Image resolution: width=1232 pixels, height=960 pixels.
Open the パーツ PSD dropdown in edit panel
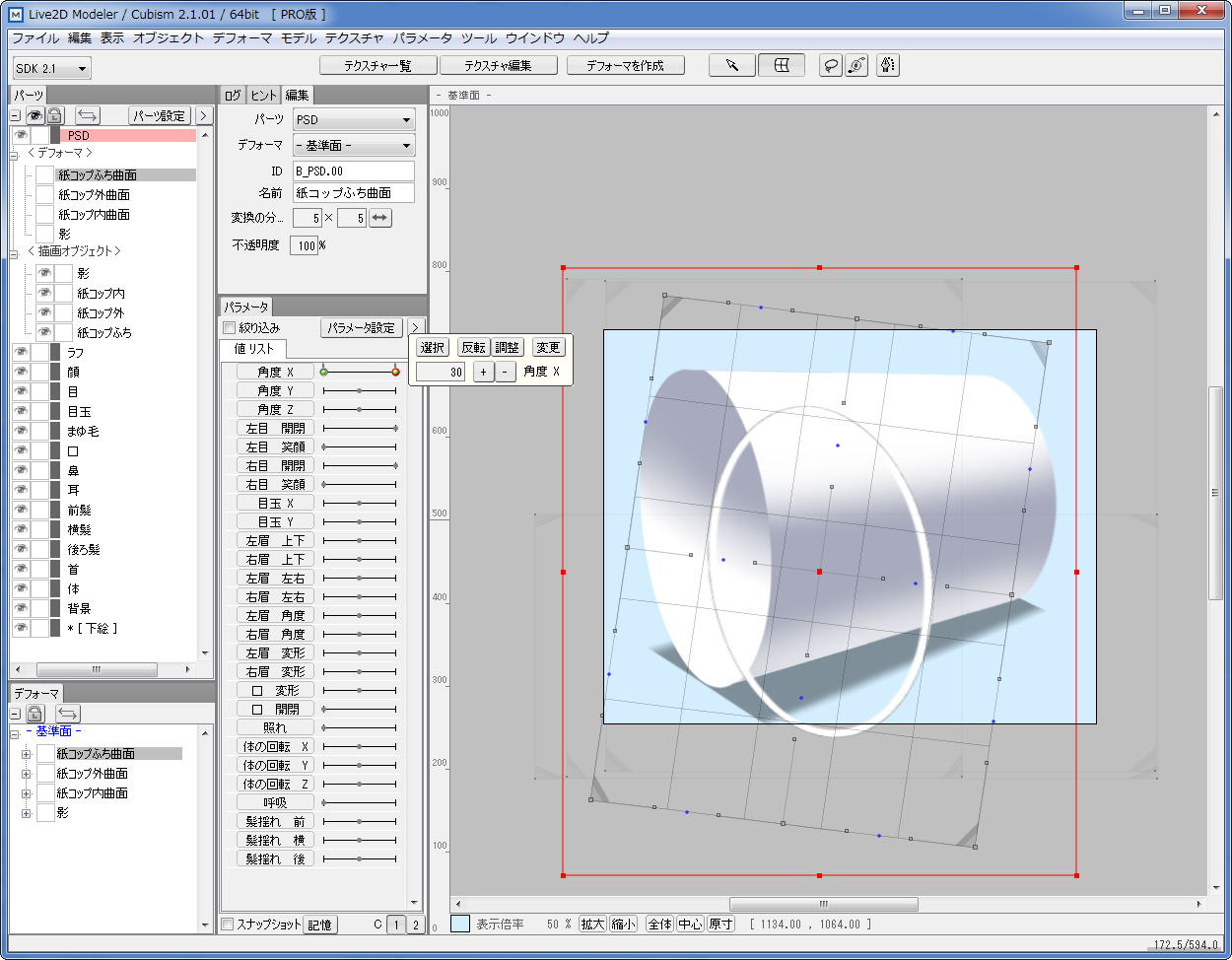354,120
